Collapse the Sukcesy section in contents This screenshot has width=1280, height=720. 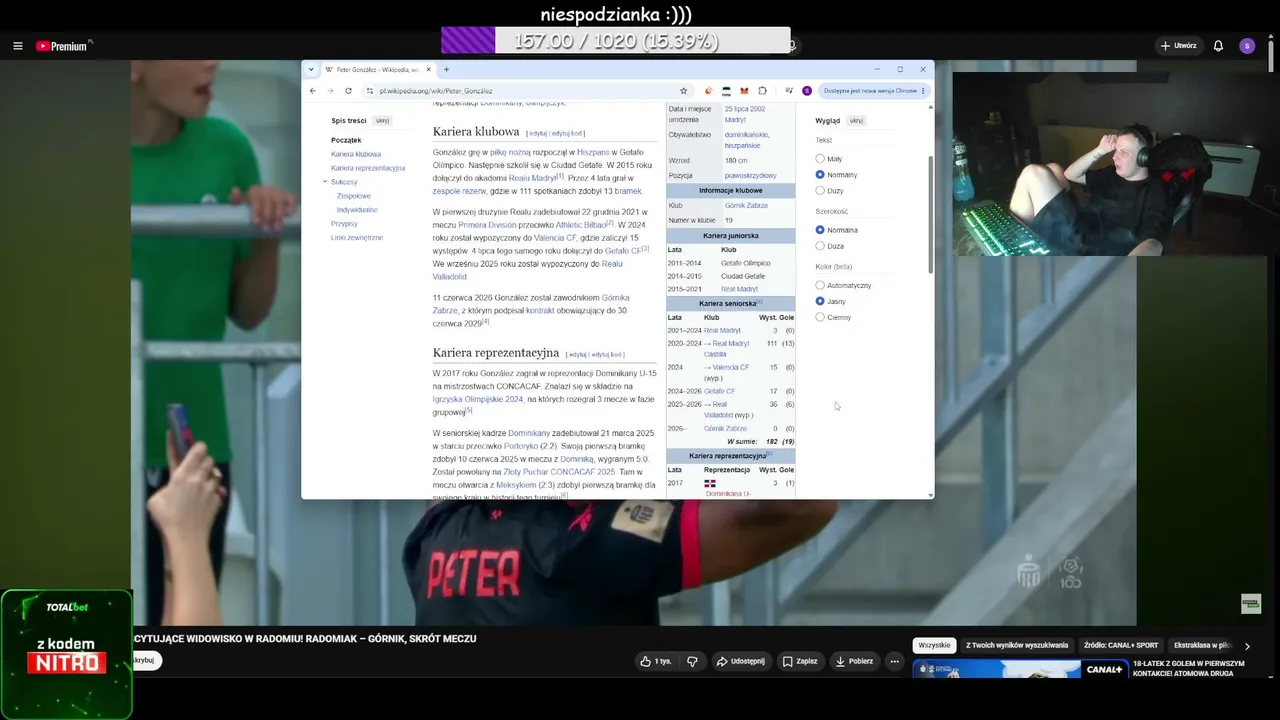point(325,182)
